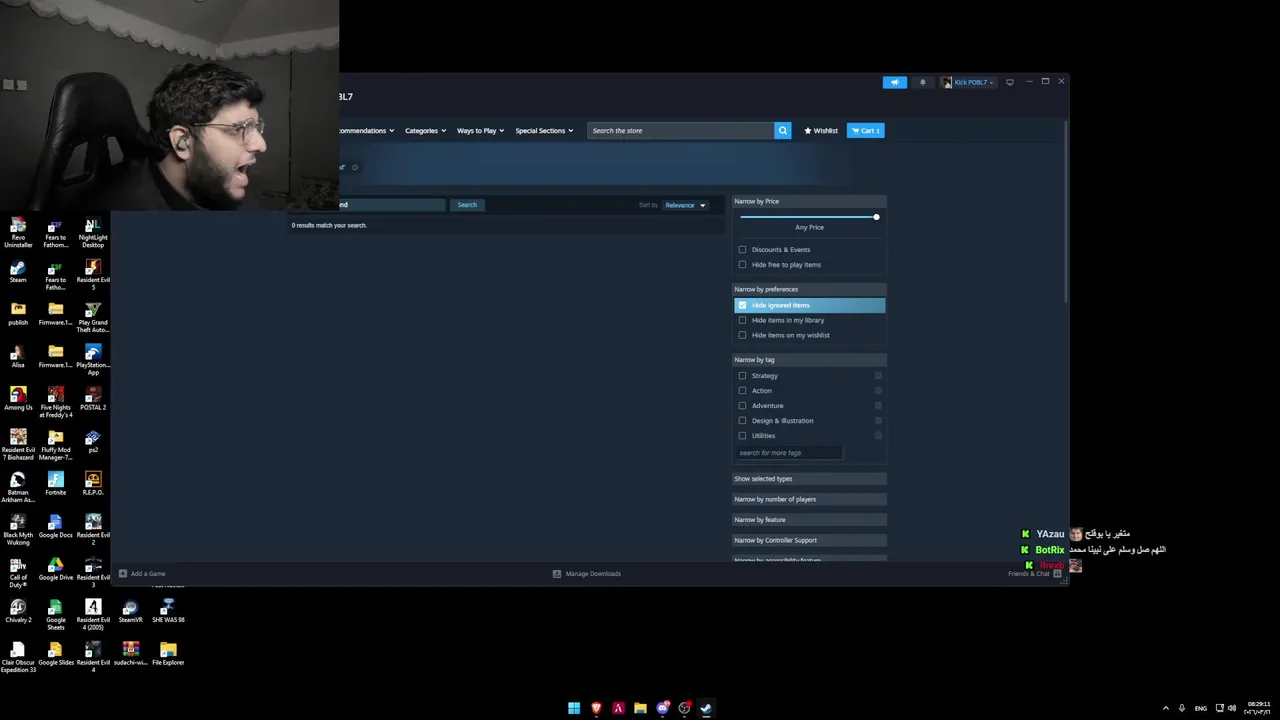Open Discord from the taskbar

[x=662, y=708]
